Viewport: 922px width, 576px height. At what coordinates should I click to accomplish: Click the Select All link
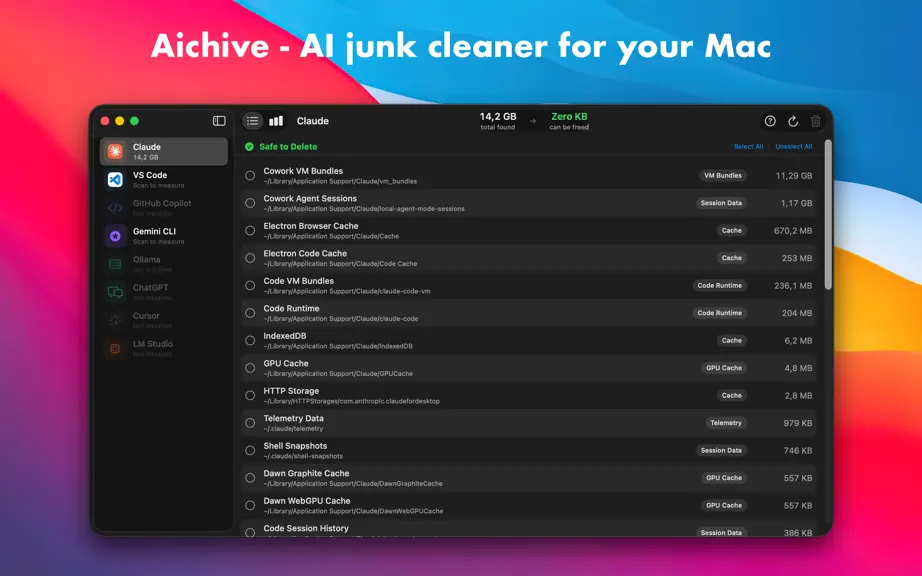pos(748,147)
